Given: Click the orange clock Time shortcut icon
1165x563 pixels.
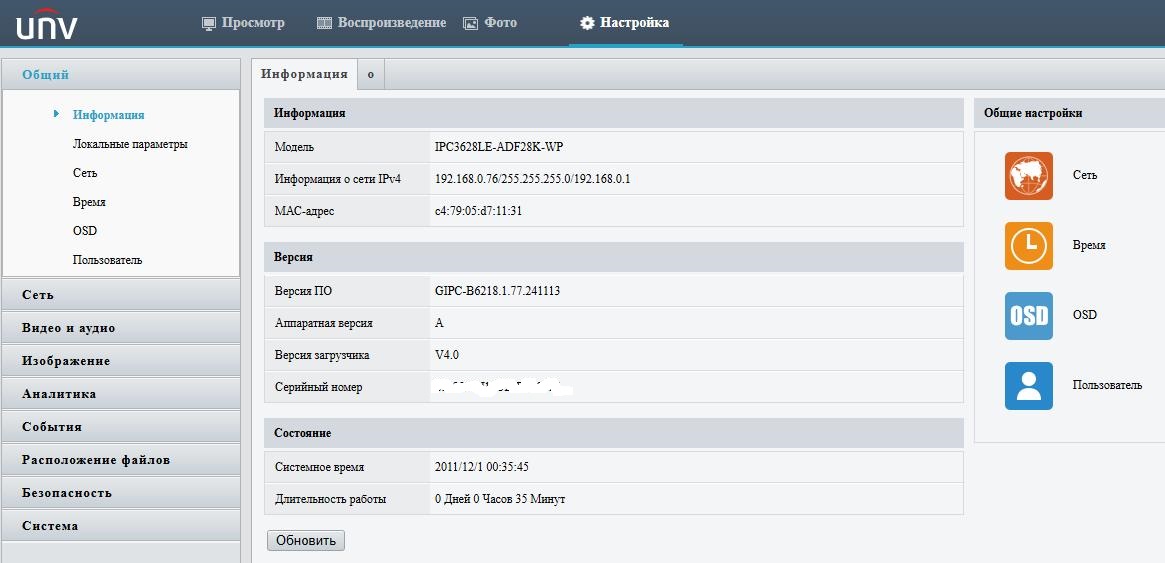Looking at the screenshot, I should tap(1028, 246).
